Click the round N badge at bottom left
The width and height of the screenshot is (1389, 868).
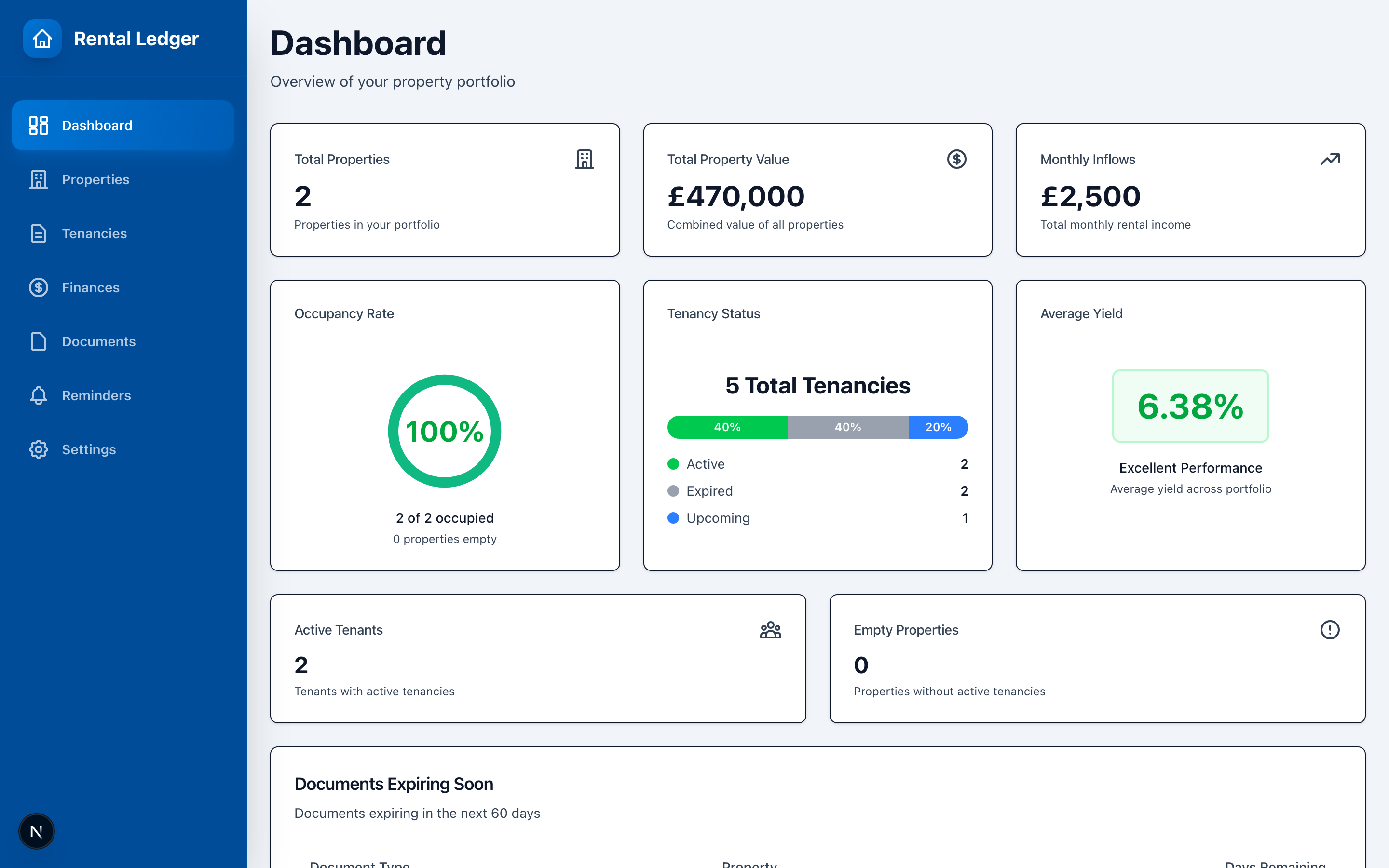tap(36, 831)
